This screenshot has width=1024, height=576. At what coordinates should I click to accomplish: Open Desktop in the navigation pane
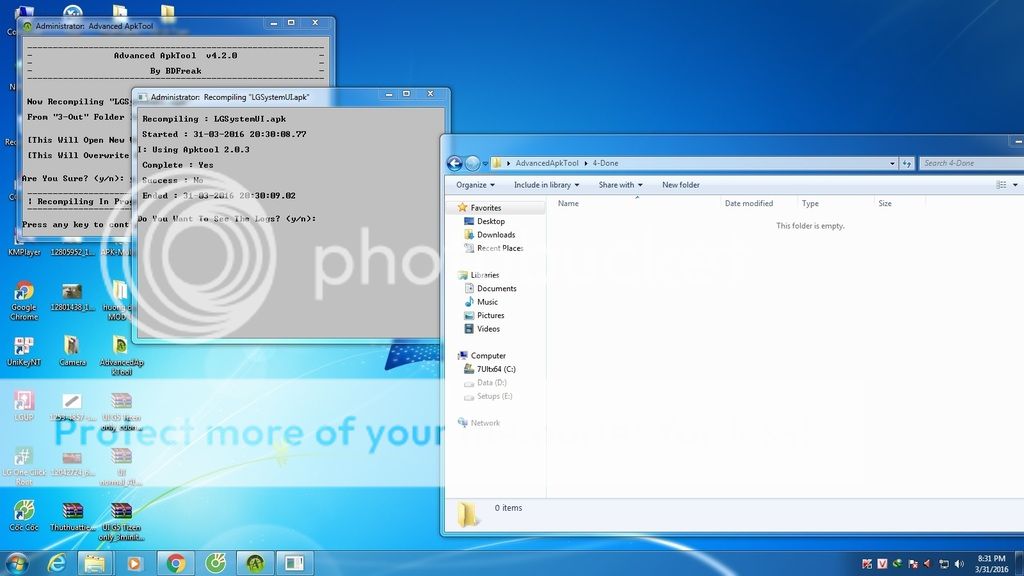[484, 221]
